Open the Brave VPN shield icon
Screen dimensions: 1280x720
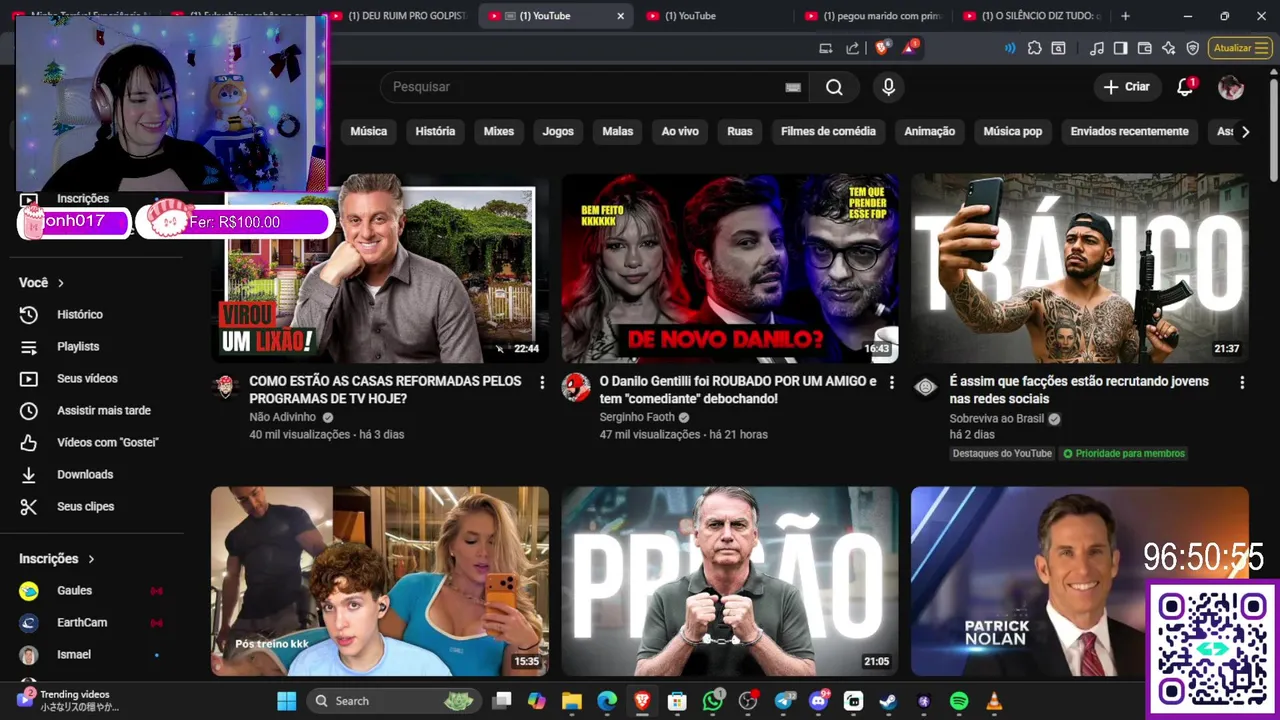(x=1192, y=48)
